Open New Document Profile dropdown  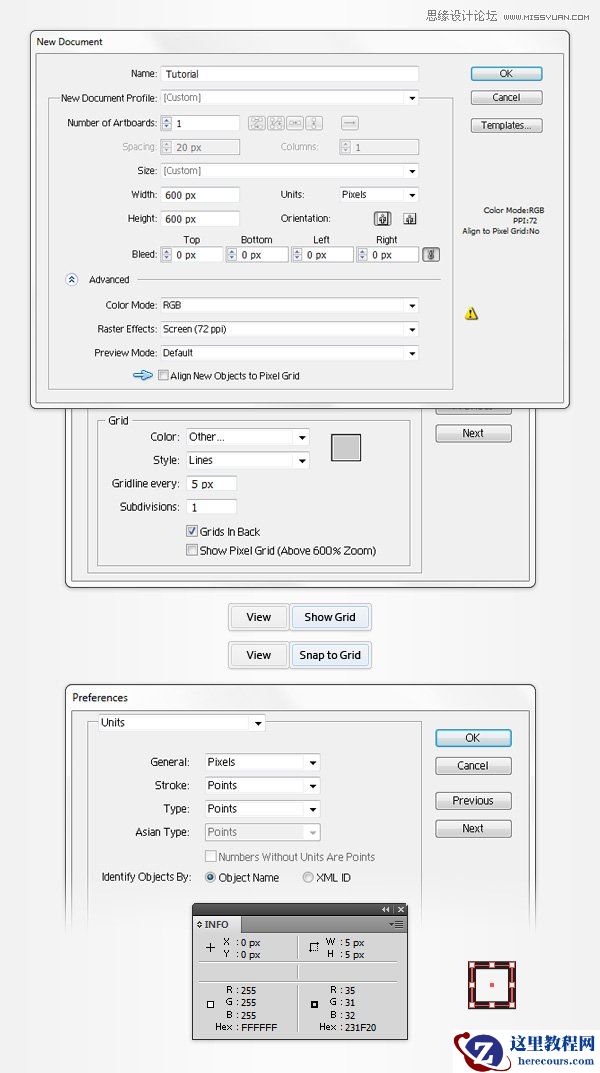coord(290,98)
